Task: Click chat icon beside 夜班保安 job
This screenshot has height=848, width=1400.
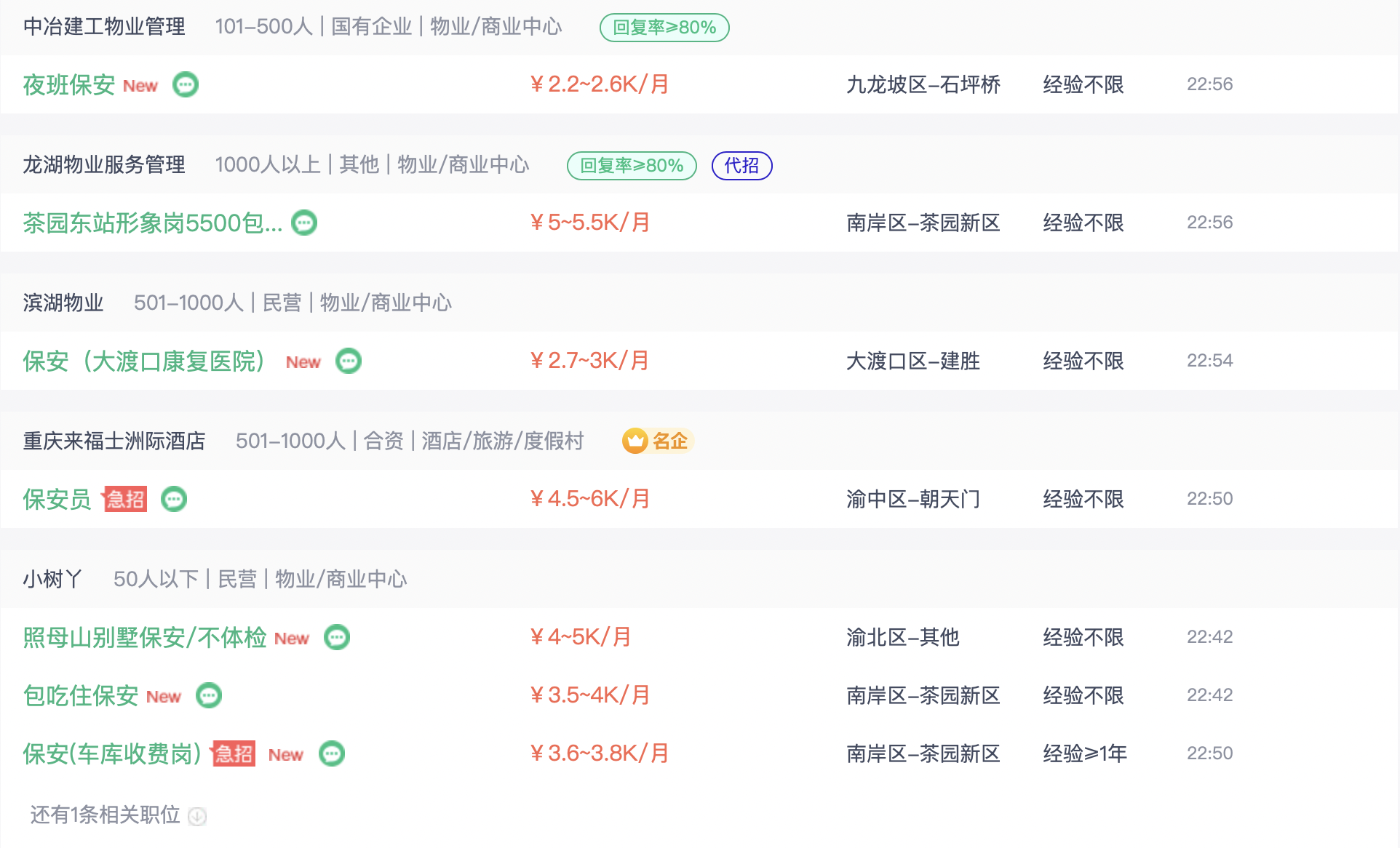Action: coord(186,84)
